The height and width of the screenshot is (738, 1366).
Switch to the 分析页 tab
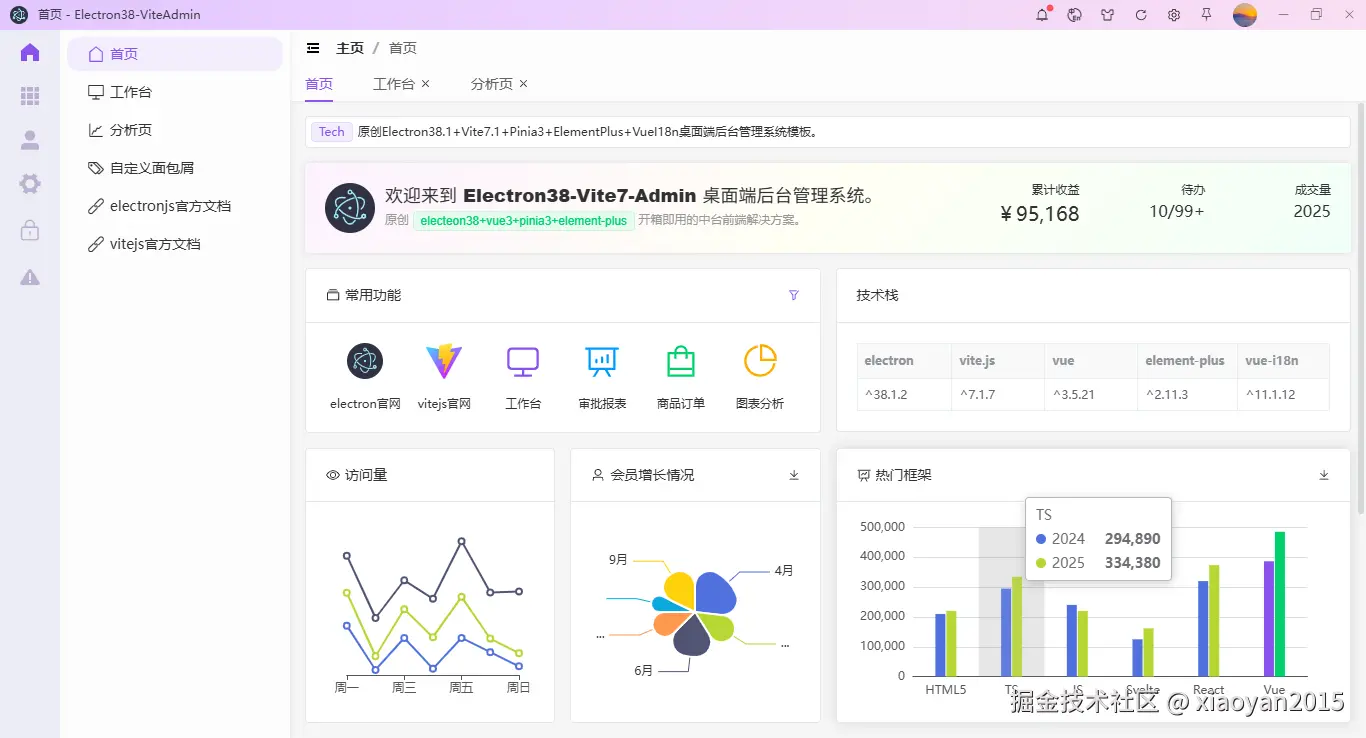489,84
